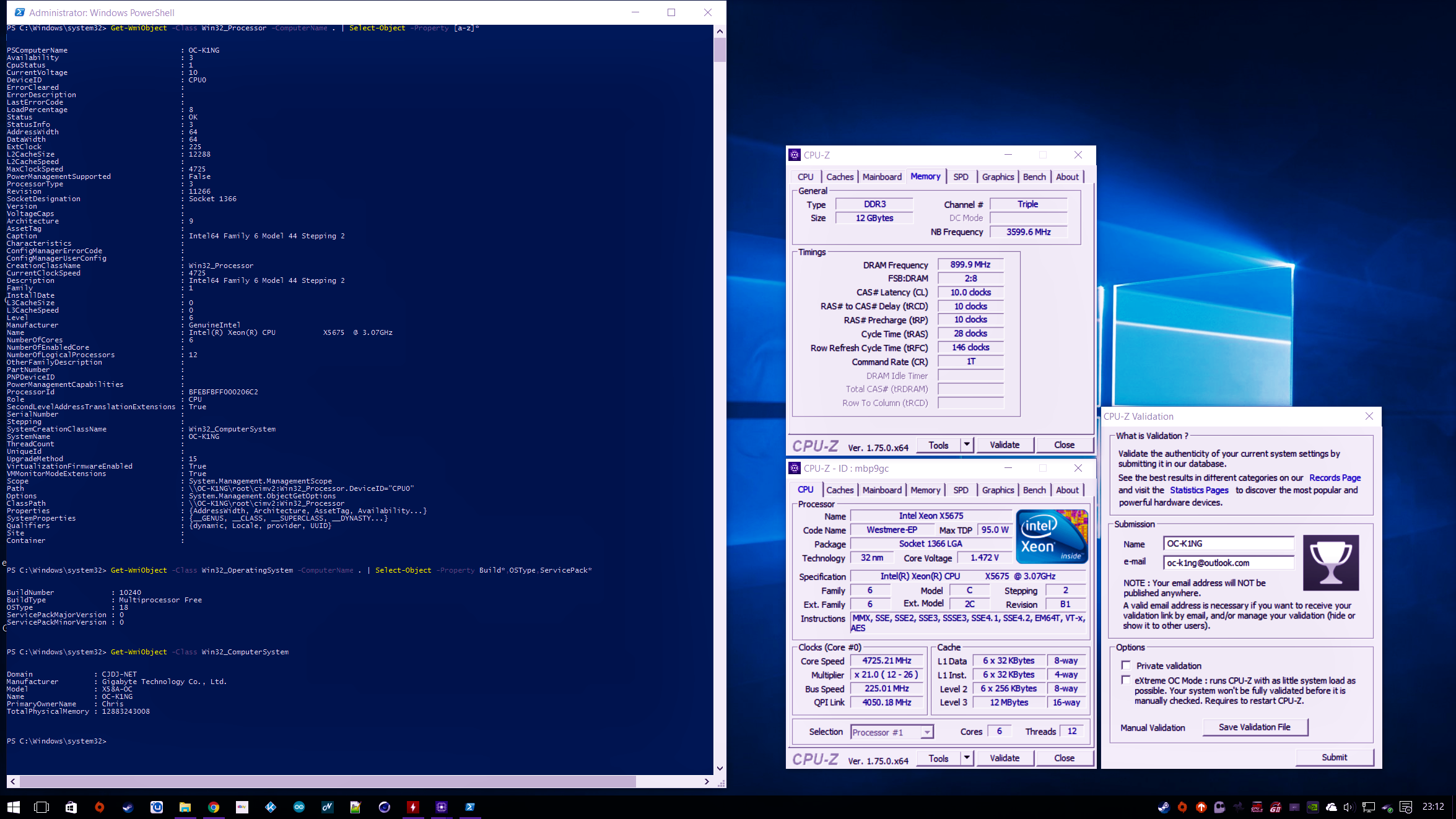The image size is (1456, 819).
Task: Open Tools dropdown arrow in mbp9gc CPU-Z window
Action: pyautogui.click(x=967, y=758)
